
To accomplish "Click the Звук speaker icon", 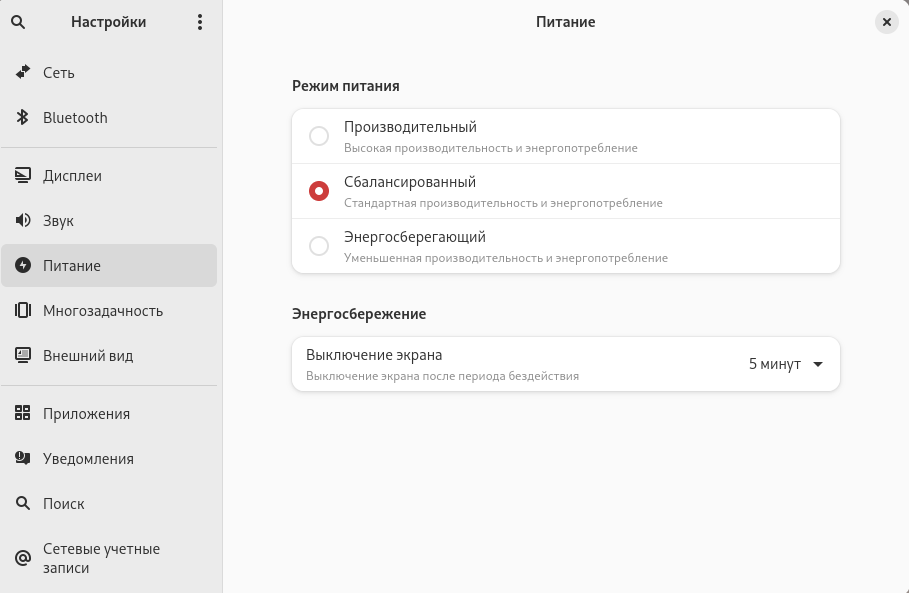I will pyautogui.click(x=23, y=221).
